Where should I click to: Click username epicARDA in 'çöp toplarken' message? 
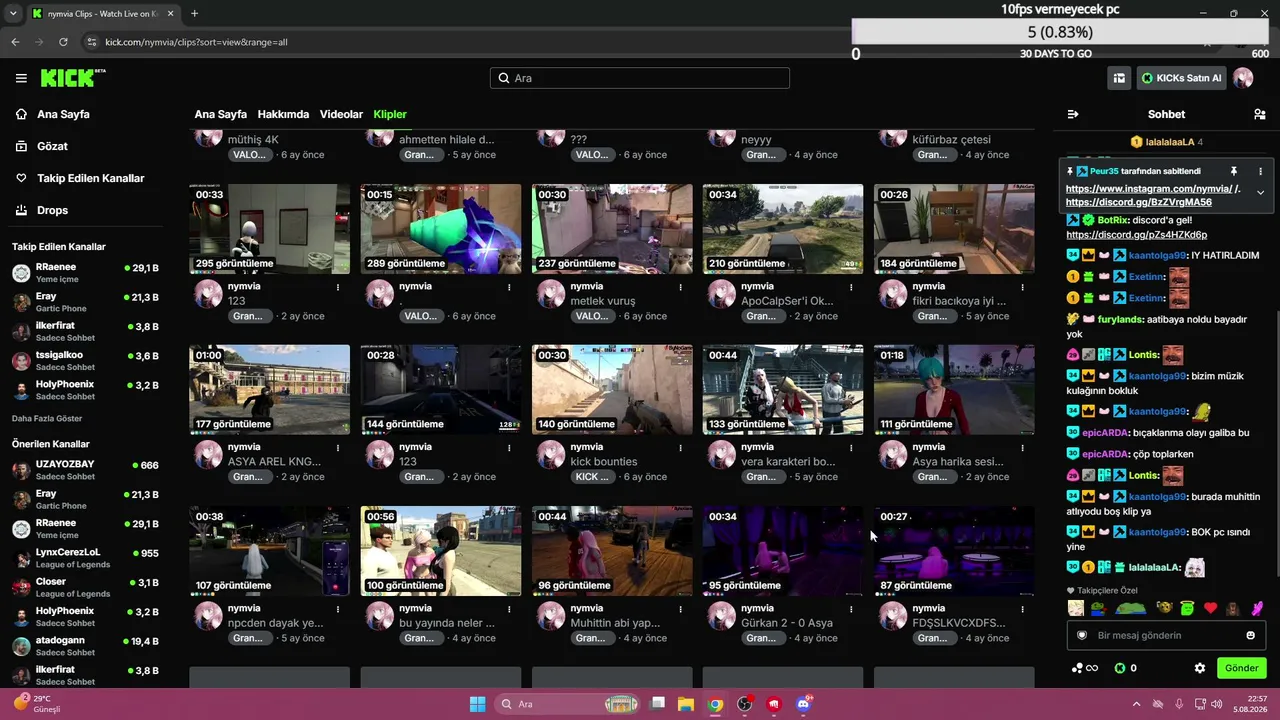pos(1105,454)
